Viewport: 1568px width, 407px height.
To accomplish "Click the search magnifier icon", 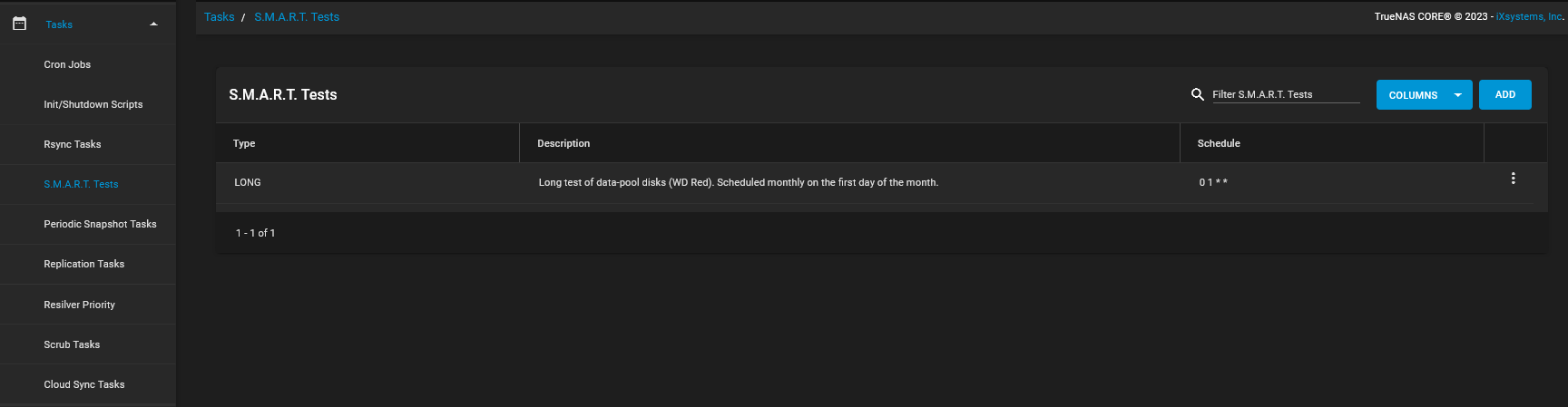I will point(1198,94).
